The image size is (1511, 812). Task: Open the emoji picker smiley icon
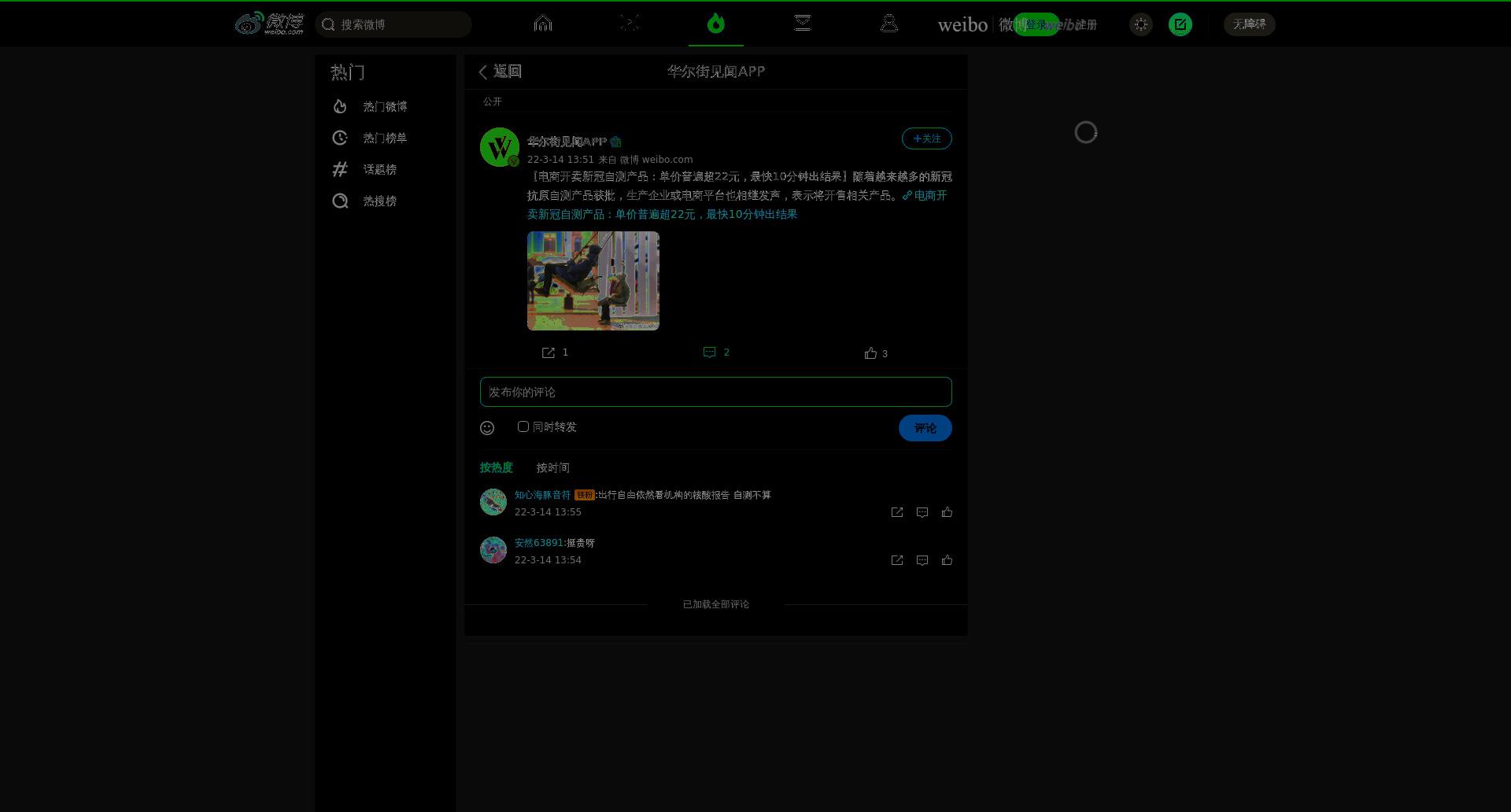(487, 428)
